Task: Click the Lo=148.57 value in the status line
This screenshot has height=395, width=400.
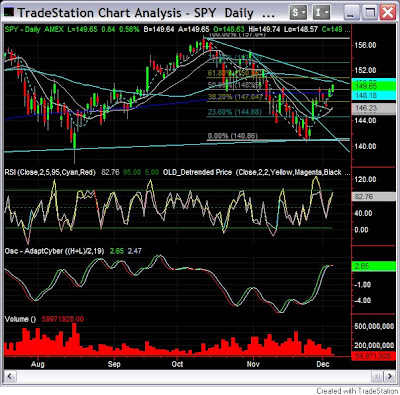Action: pos(301,29)
